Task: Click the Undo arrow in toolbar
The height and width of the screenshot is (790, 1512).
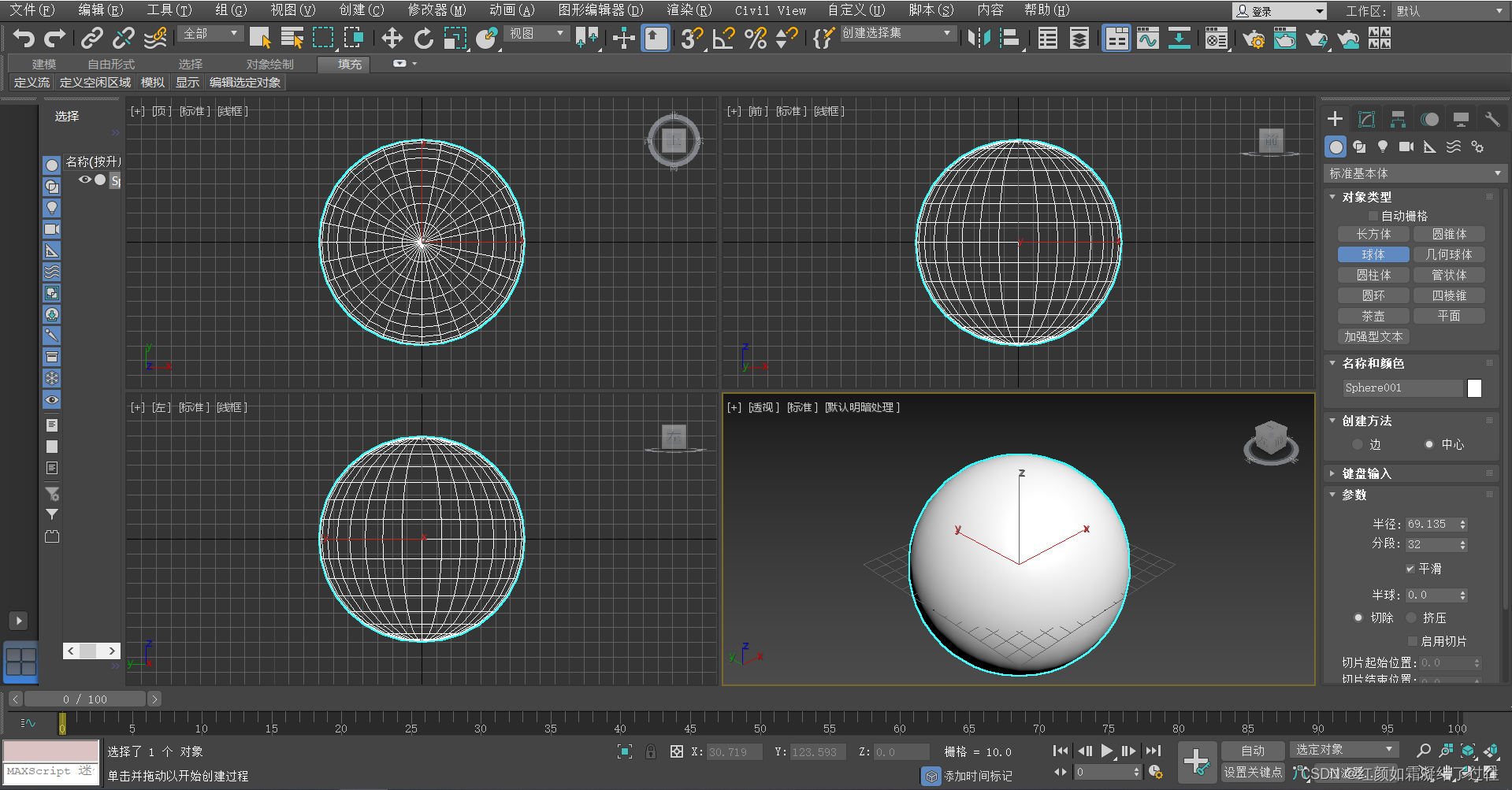Action: pos(24,38)
